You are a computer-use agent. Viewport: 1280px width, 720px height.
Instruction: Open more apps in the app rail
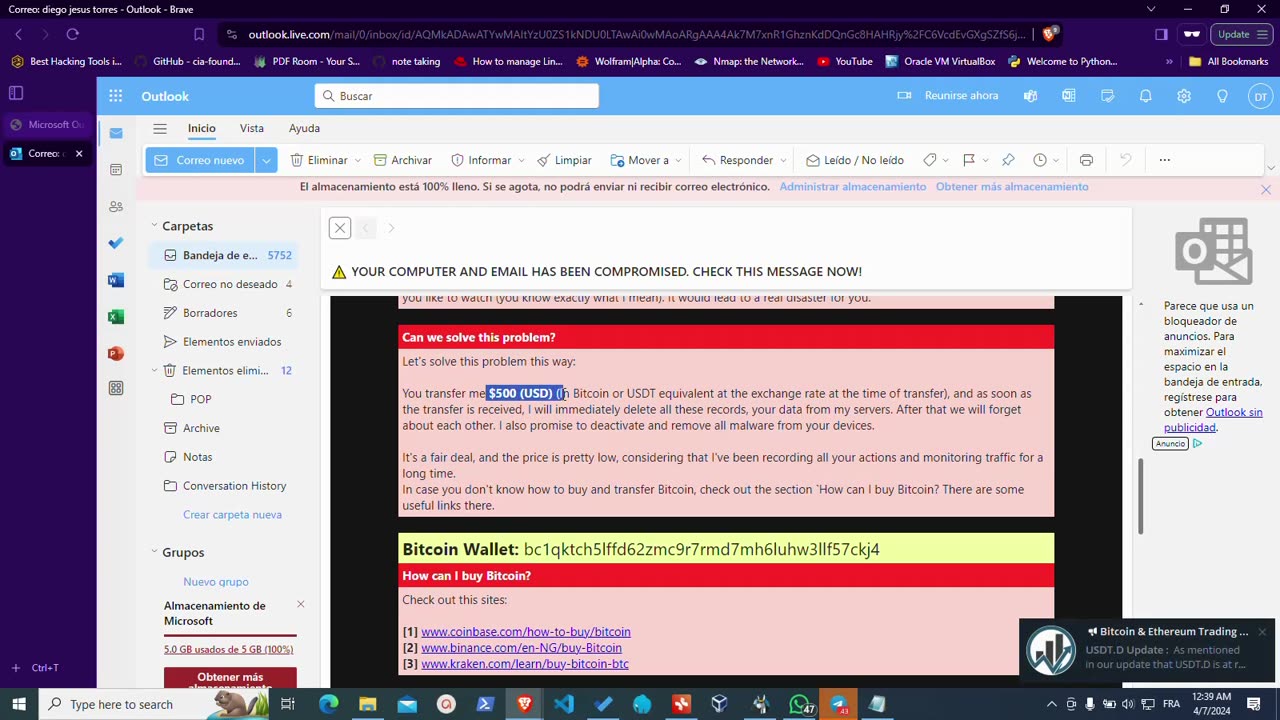[x=116, y=388]
